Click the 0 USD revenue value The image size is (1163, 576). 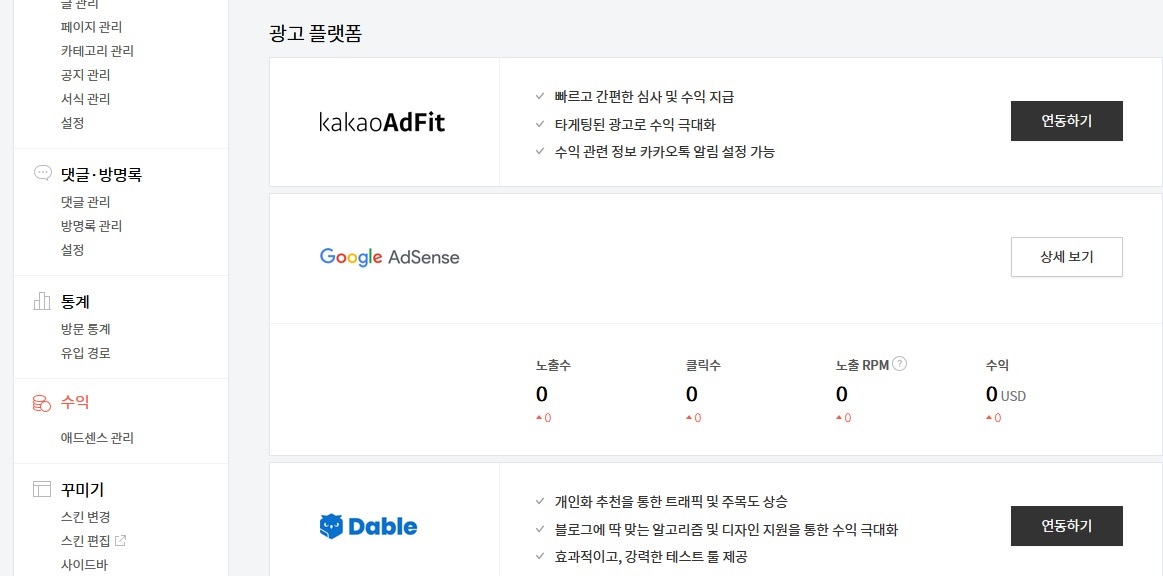1006,395
